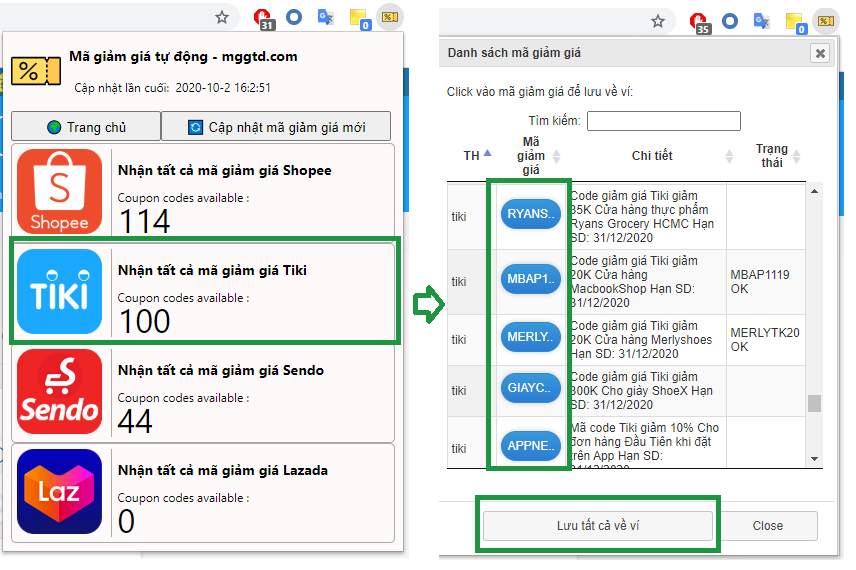Image resolution: width=856 pixels, height=570 pixels.
Task: Open the Trang chủ home button
Action: 86,127
